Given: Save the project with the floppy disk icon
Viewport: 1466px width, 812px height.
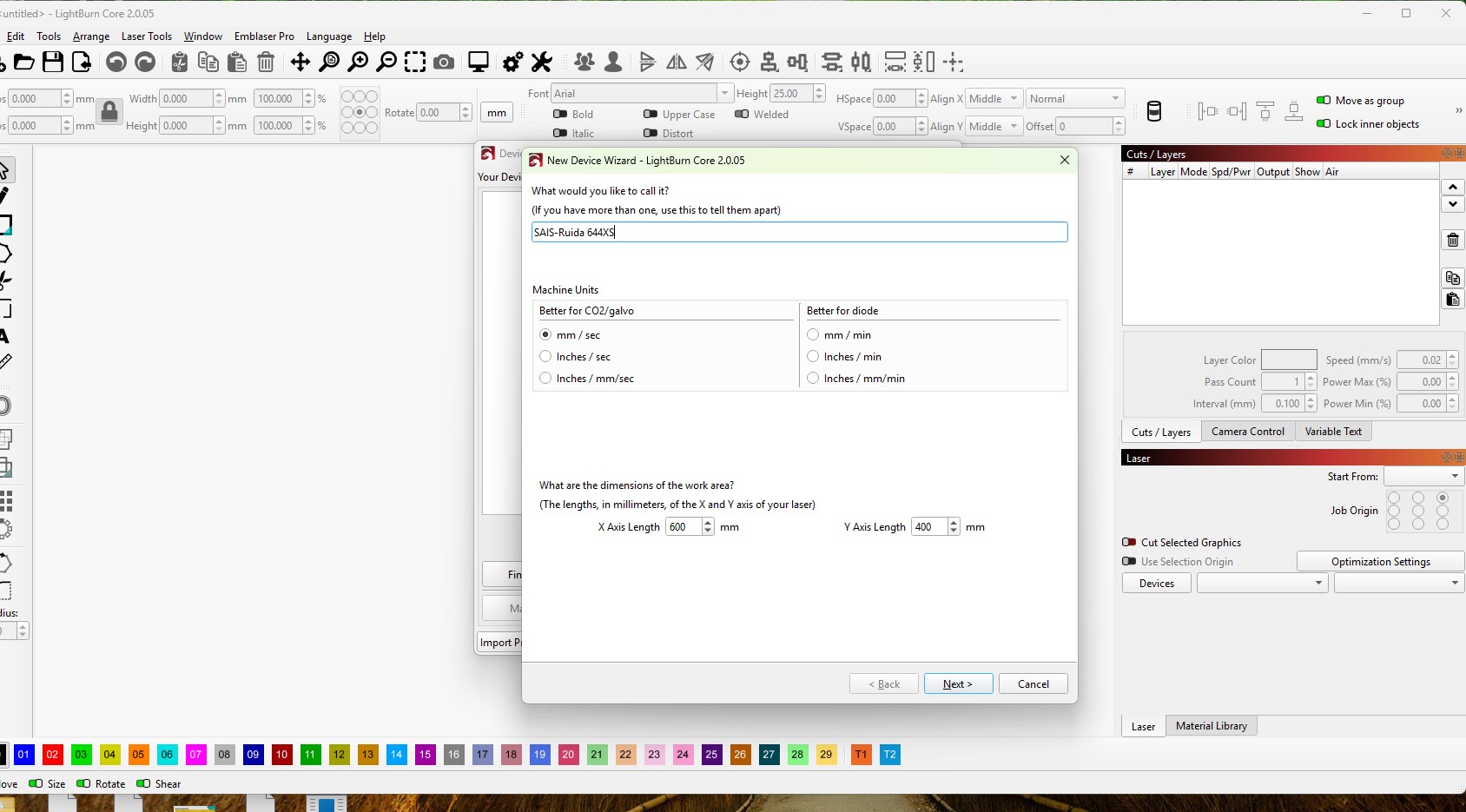Looking at the screenshot, I should click(x=53, y=62).
